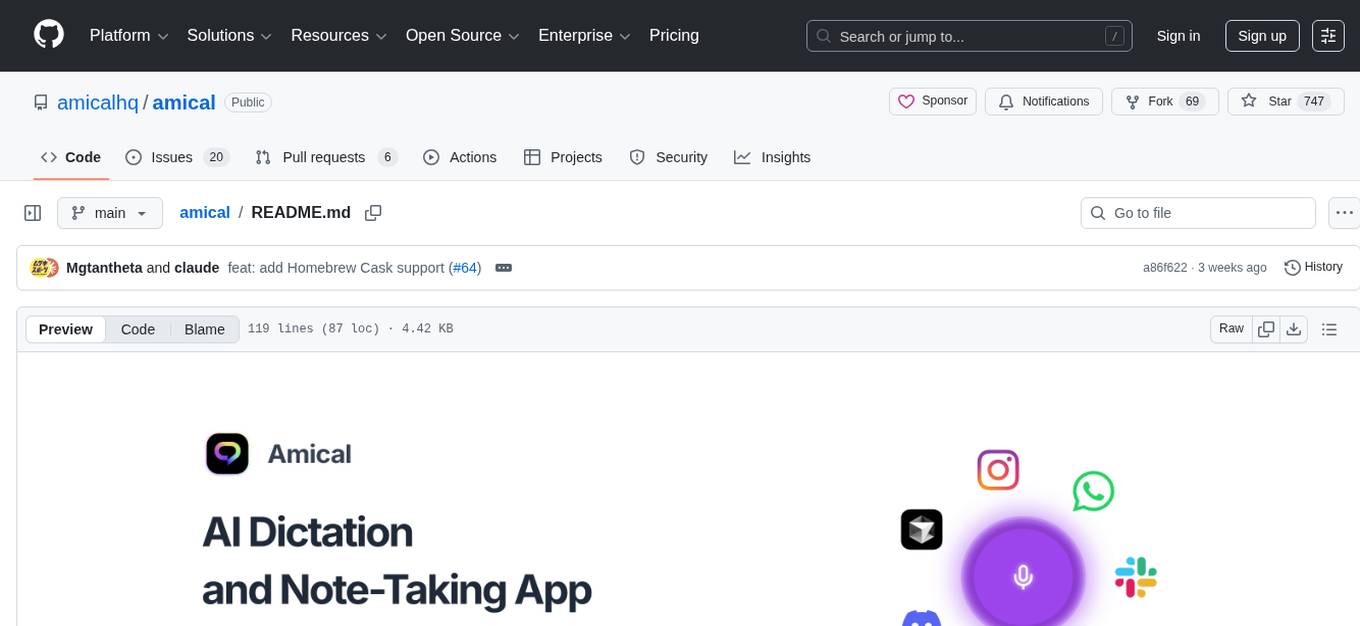Open the main branch dropdown
This screenshot has width=1360, height=626.
pos(109,213)
